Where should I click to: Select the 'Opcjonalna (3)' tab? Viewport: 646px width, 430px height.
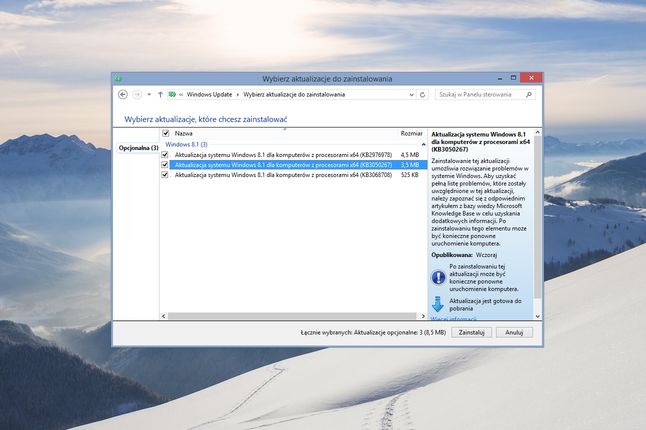138,147
